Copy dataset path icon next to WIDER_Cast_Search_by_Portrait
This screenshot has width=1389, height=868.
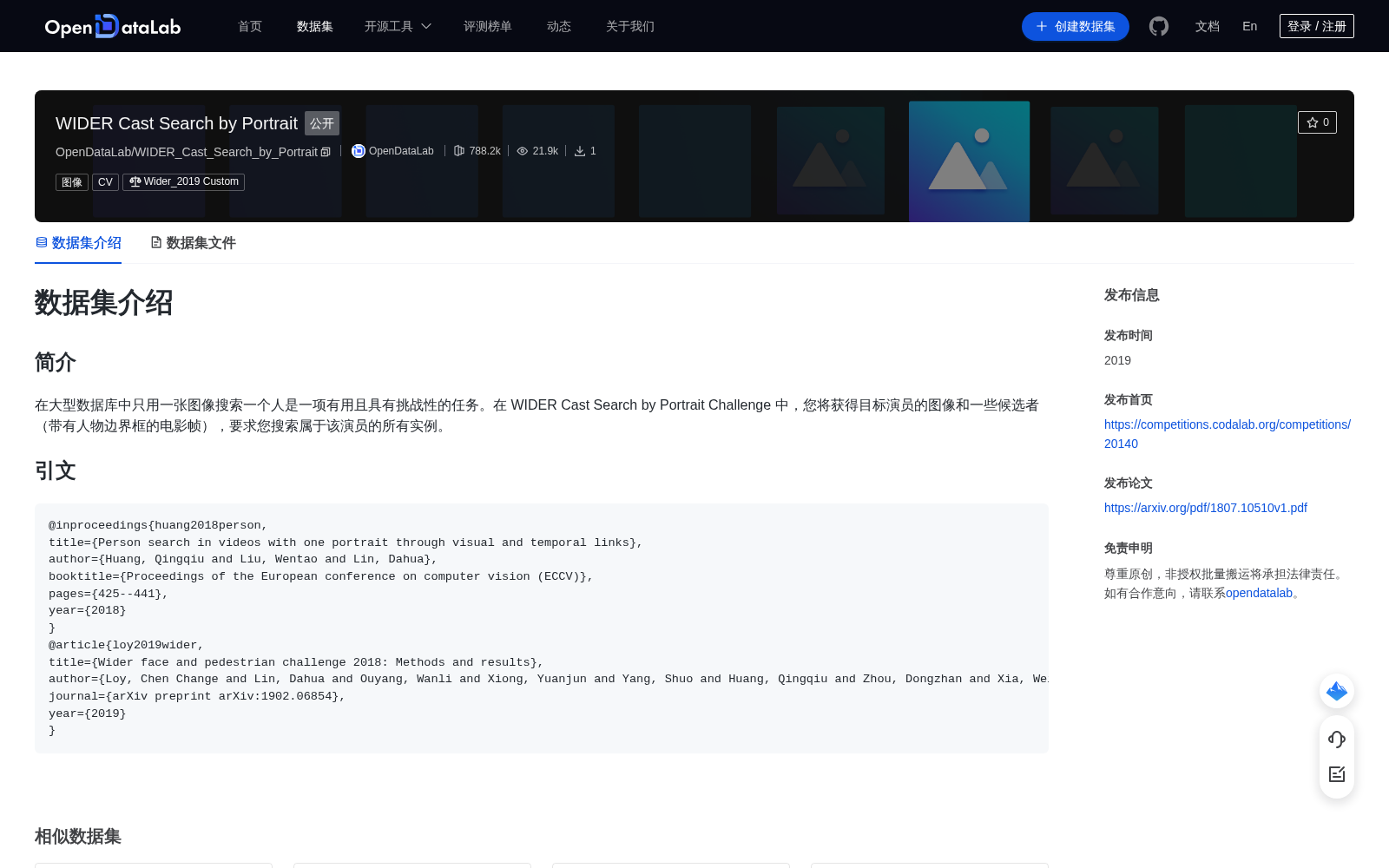(x=326, y=152)
